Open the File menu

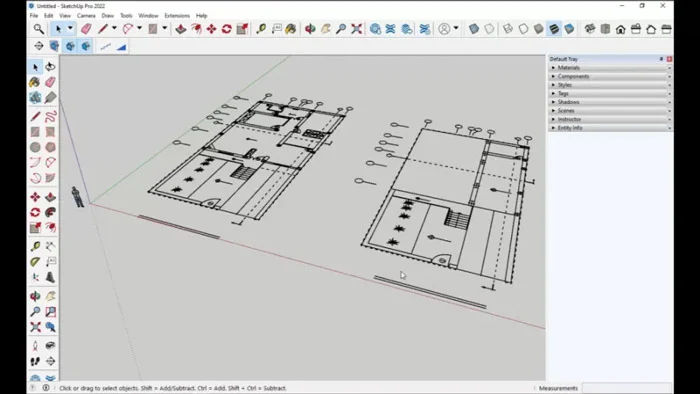click(x=34, y=16)
